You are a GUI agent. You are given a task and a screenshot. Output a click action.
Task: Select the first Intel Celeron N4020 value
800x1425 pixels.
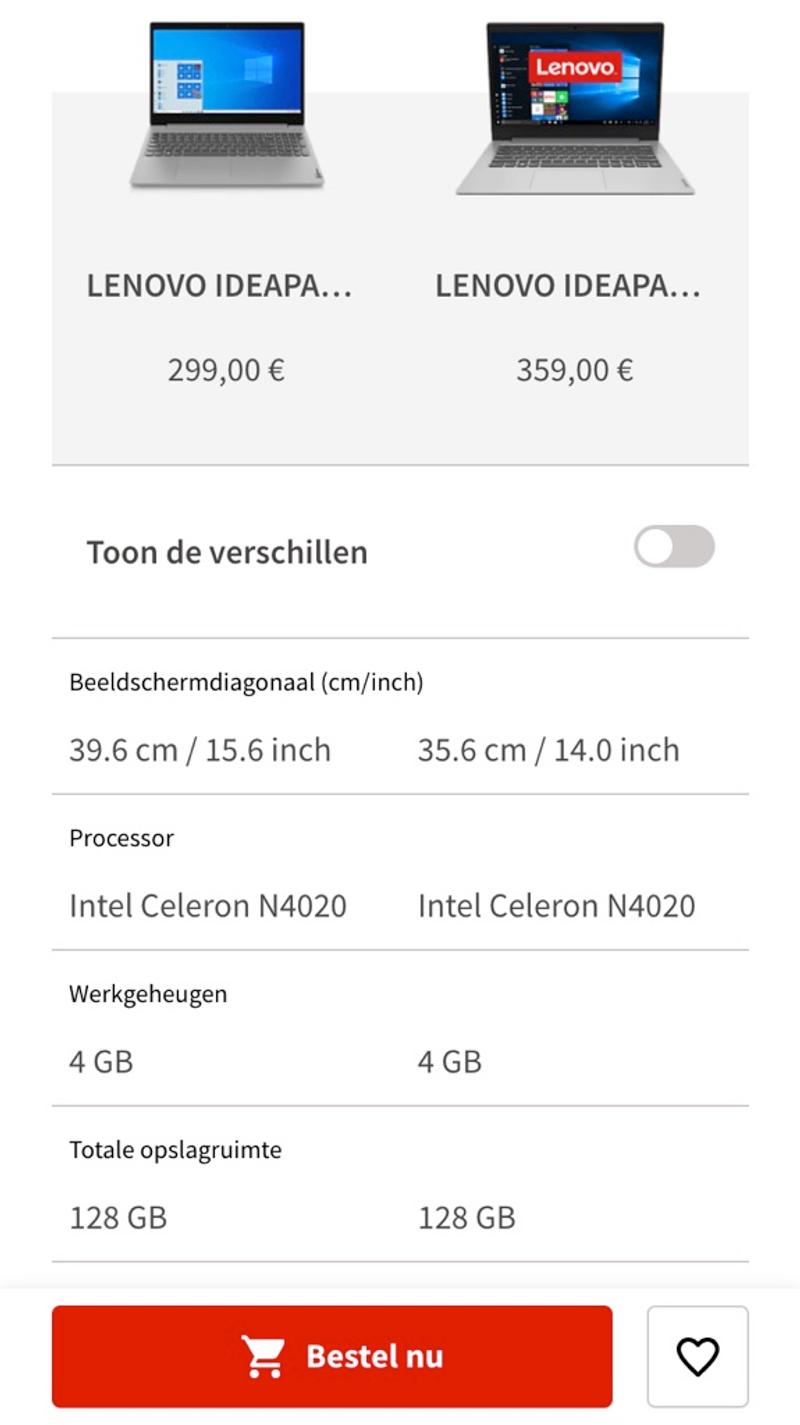tap(208, 906)
